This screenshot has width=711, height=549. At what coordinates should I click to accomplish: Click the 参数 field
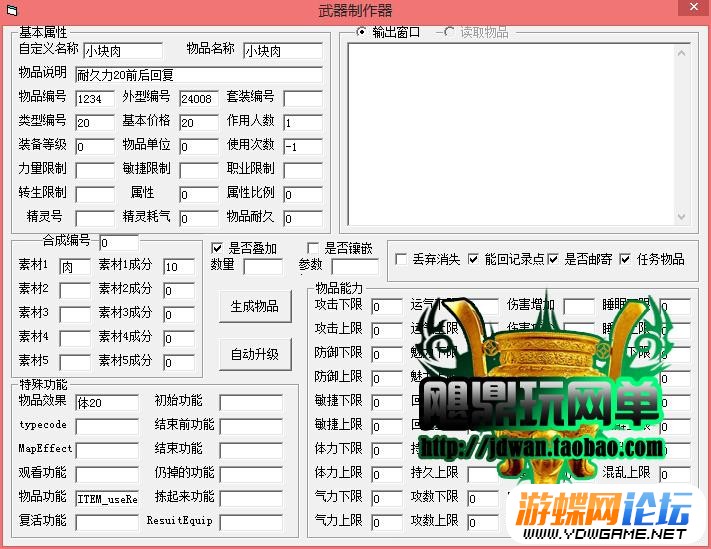pyautogui.click(x=355, y=267)
